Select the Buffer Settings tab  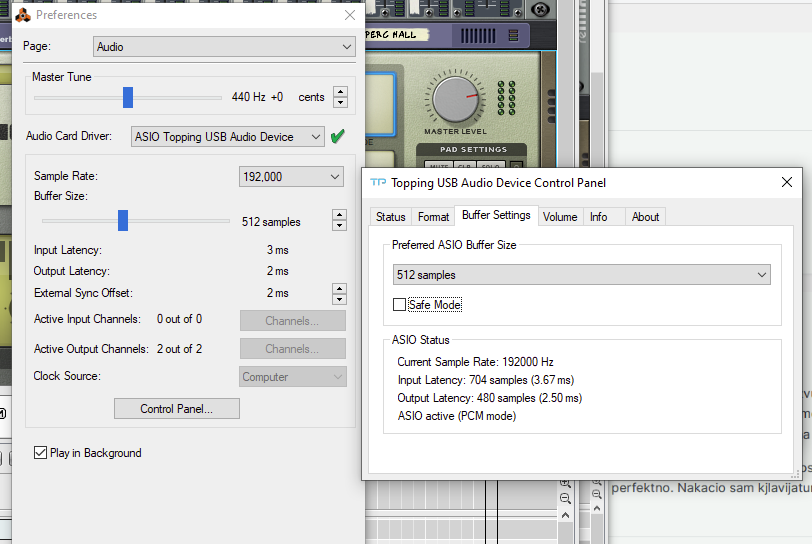tap(496, 215)
